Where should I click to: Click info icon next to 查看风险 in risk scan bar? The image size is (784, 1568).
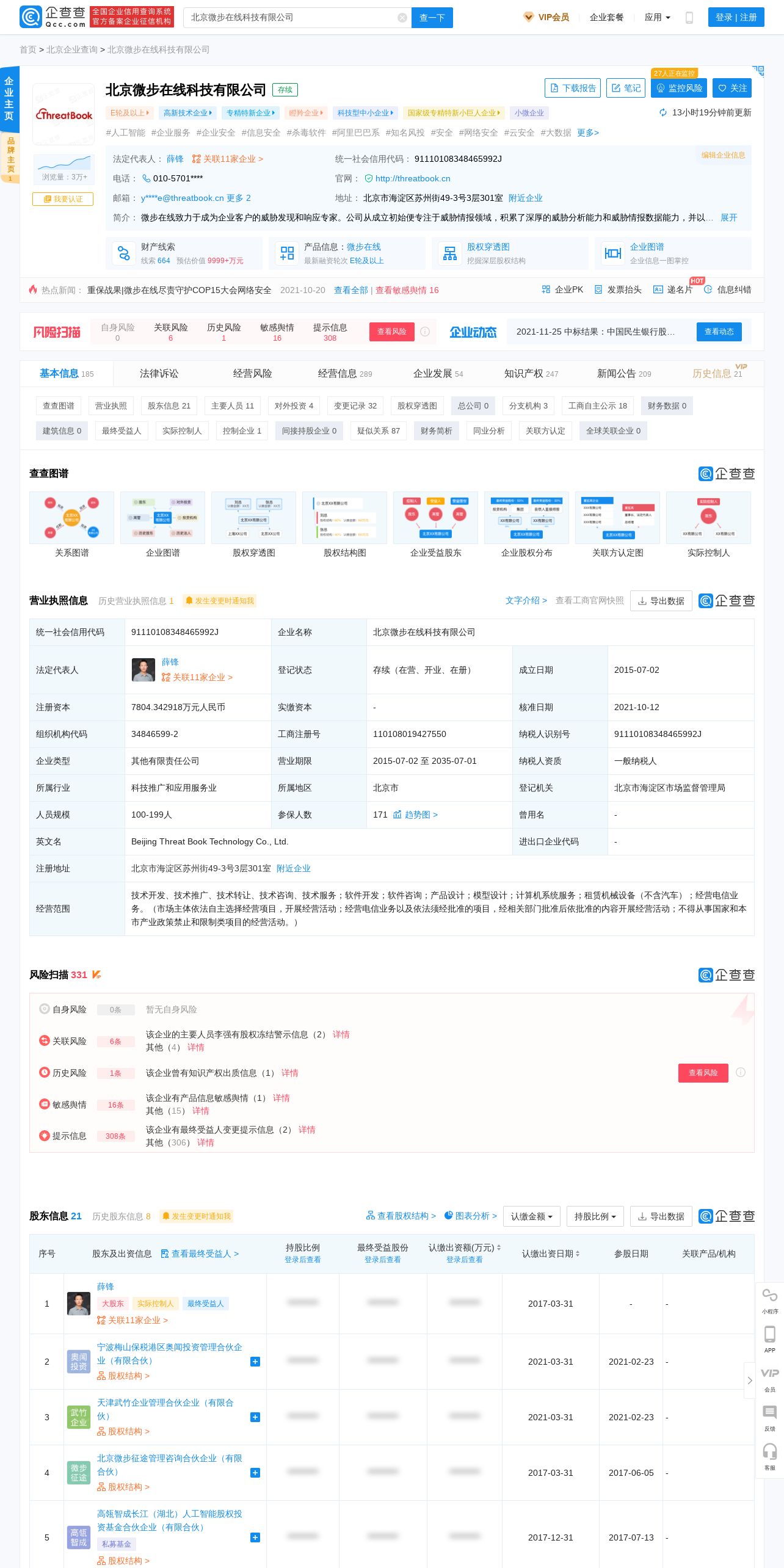coord(425,332)
